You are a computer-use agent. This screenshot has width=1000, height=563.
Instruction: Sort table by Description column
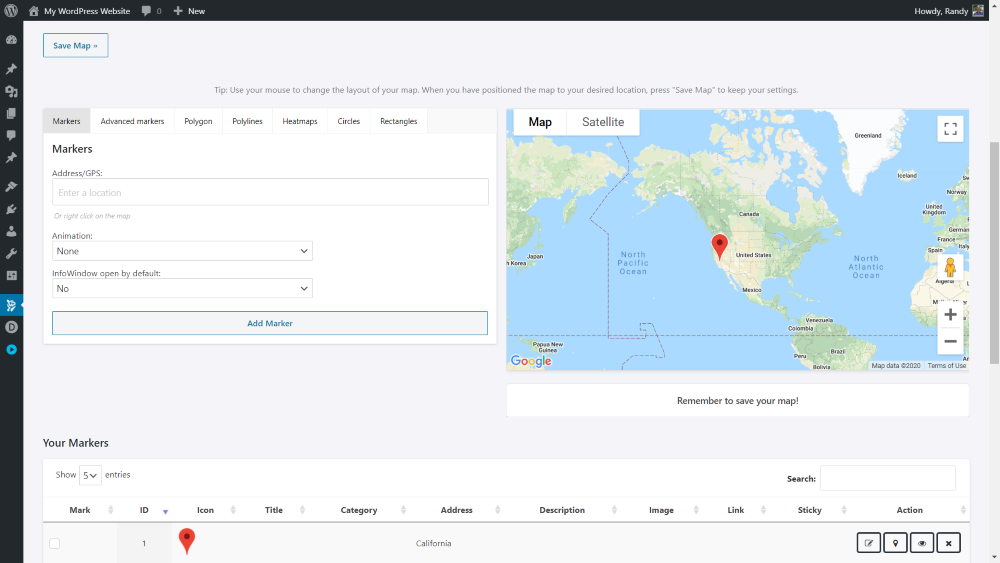point(562,510)
